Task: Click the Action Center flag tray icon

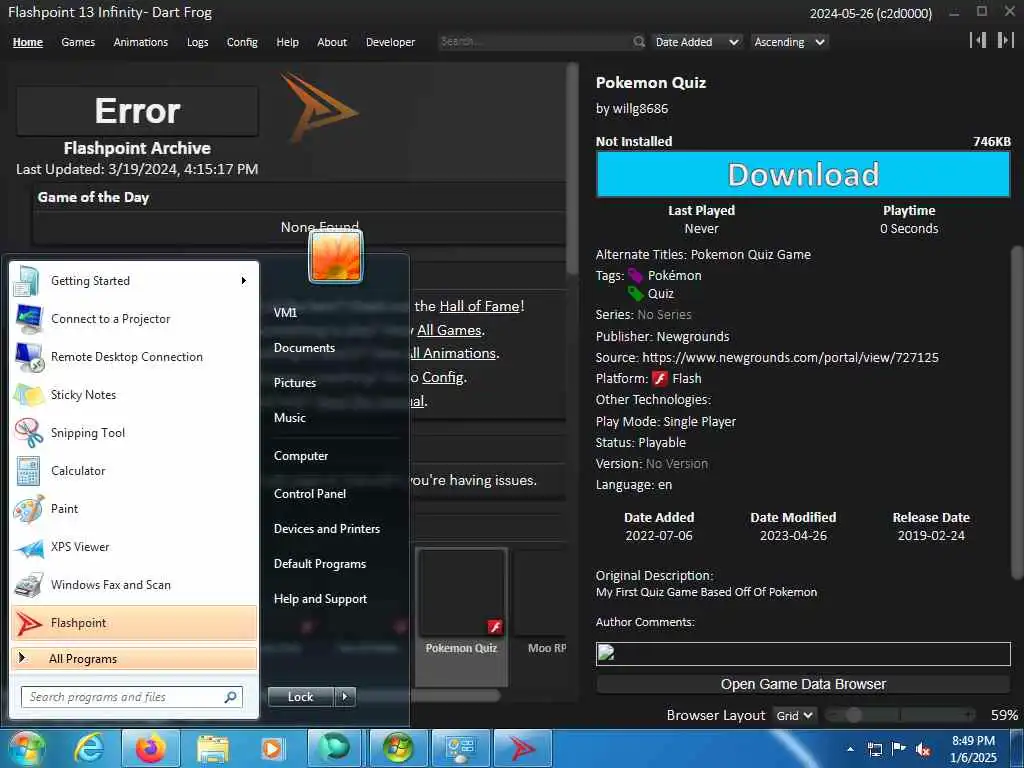Action: 899,749
